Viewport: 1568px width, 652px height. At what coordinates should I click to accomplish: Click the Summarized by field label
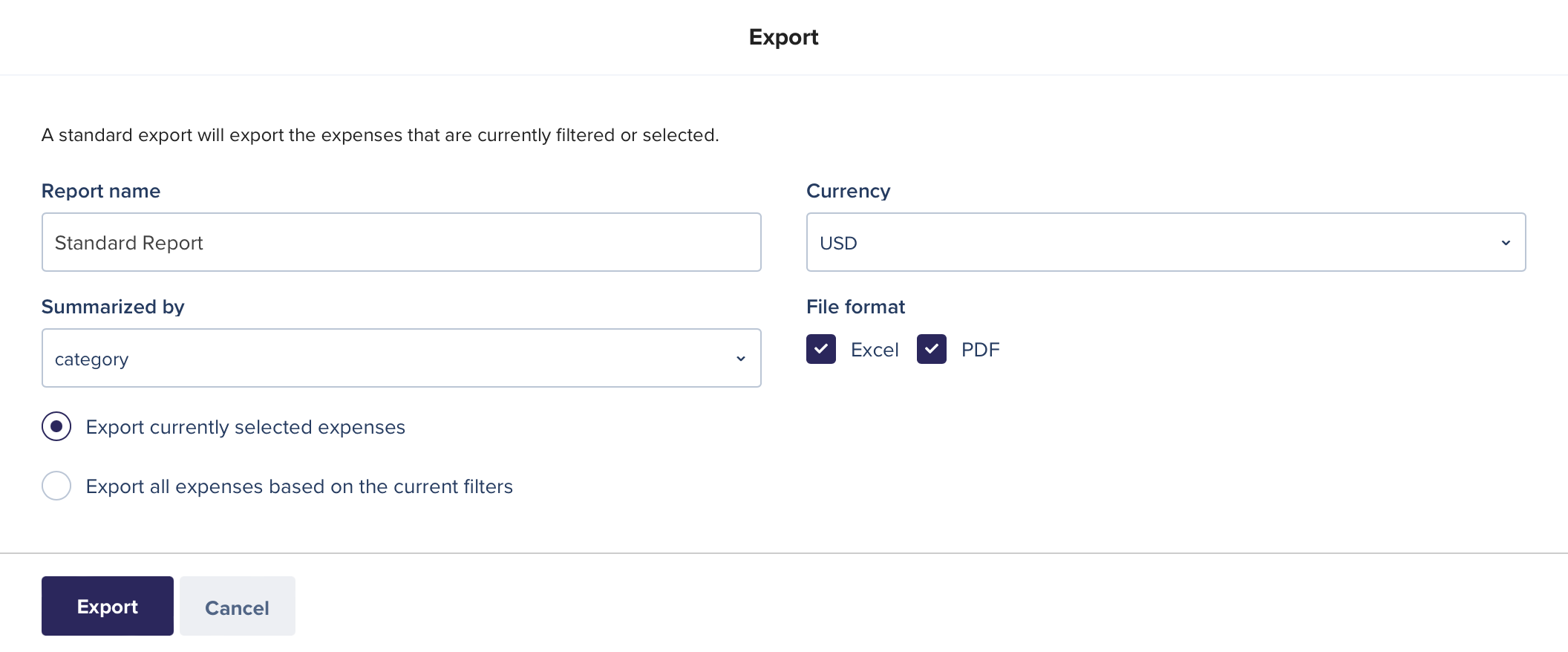pos(113,307)
